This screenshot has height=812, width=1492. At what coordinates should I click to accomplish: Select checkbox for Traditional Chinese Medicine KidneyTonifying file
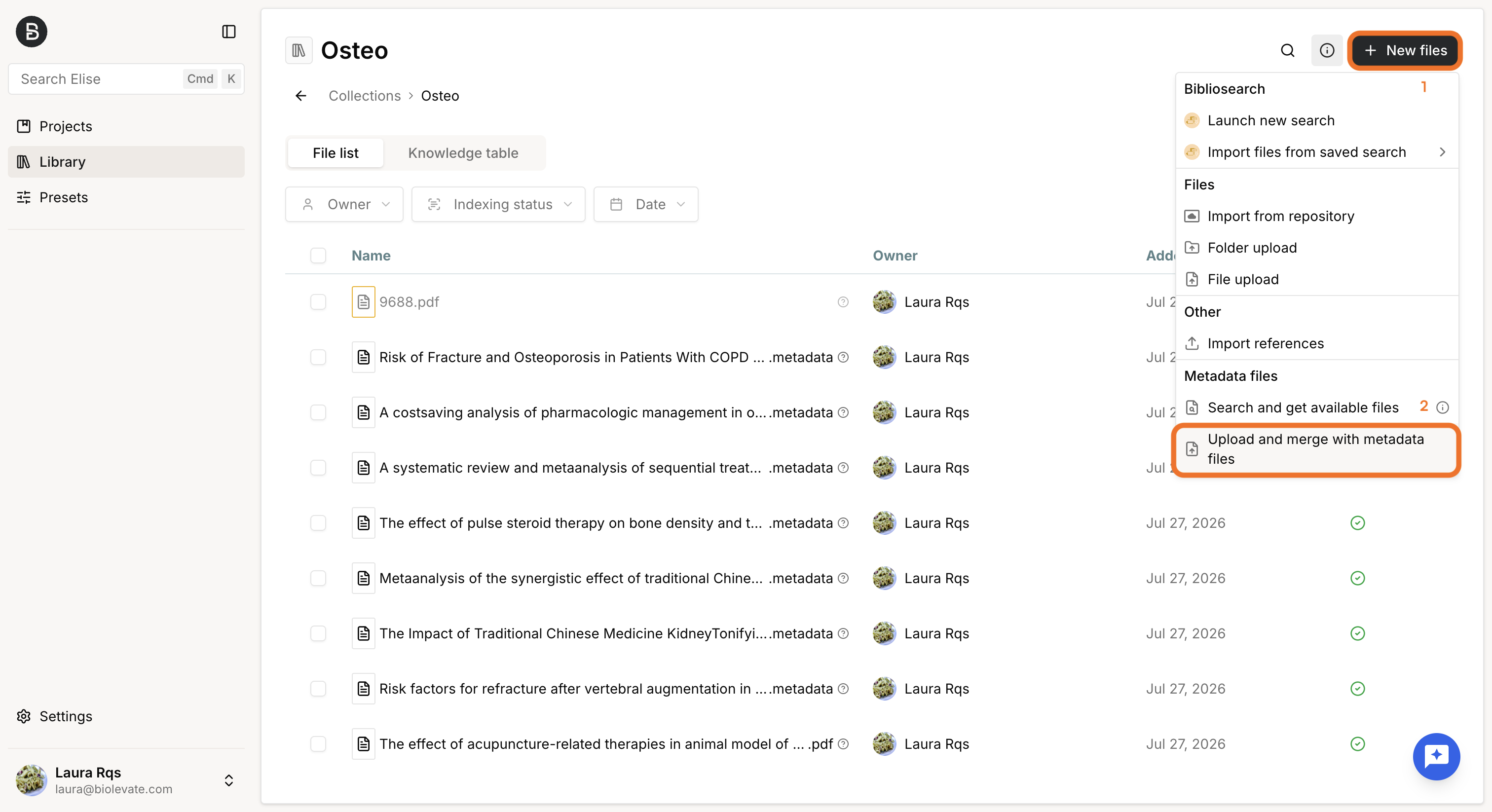pos(318,633)
